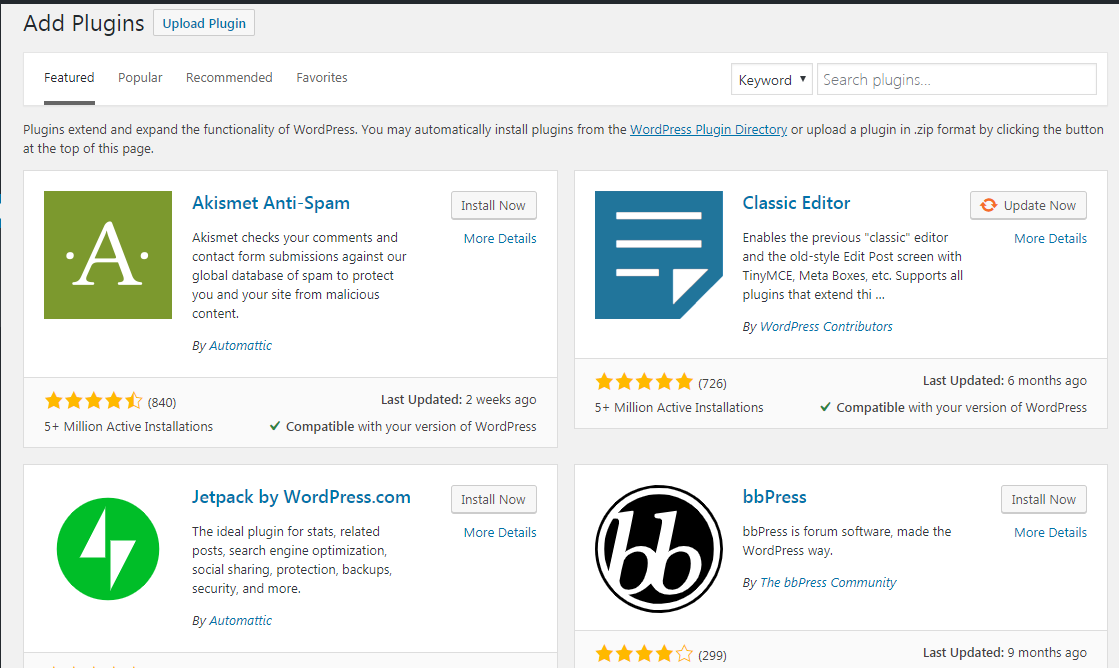The width and height of the screenshot is (1119, 668).
Task: Update the Classic Editor plugin now
Action: (1028, 206)
